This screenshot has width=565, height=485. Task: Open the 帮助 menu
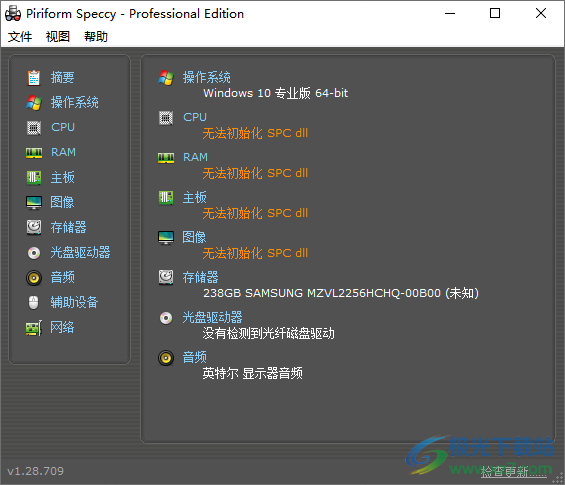click(96, 36)
